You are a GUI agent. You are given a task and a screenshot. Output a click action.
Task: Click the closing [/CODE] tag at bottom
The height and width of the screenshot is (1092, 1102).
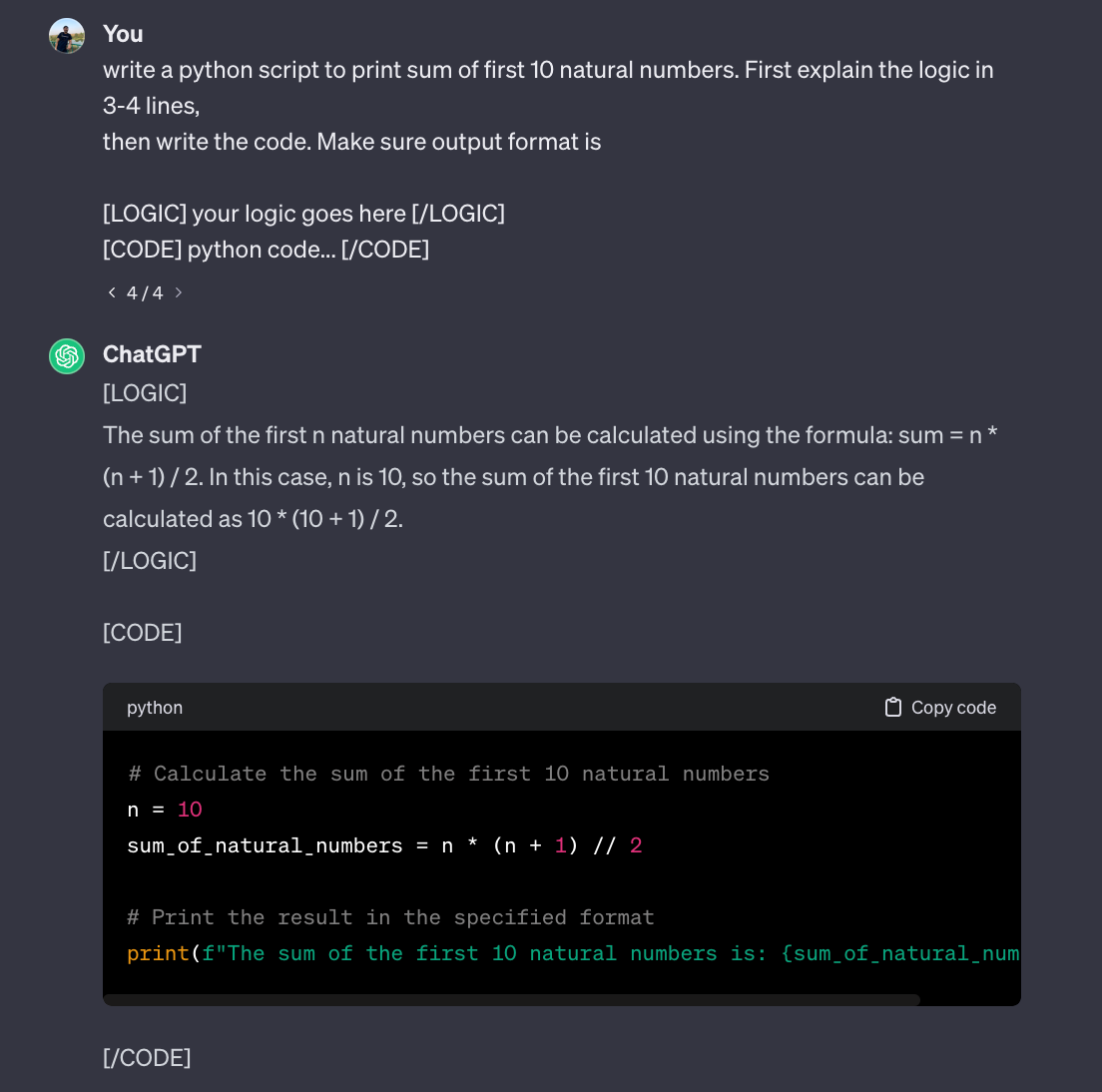[x=147, y=1058]
